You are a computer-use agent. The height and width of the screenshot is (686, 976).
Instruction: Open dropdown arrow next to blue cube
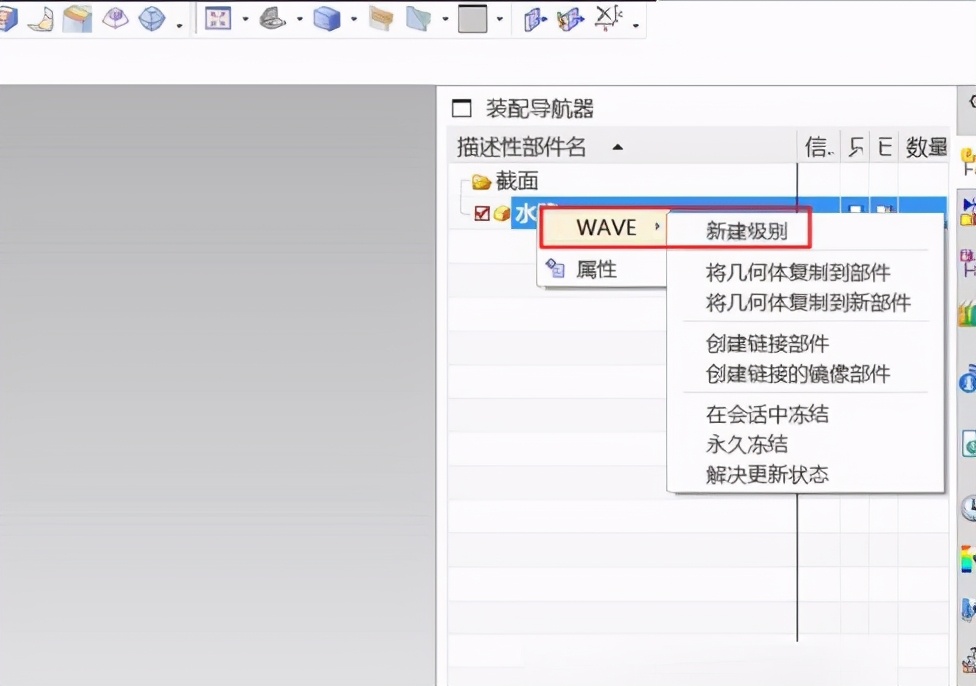point(353,20)
